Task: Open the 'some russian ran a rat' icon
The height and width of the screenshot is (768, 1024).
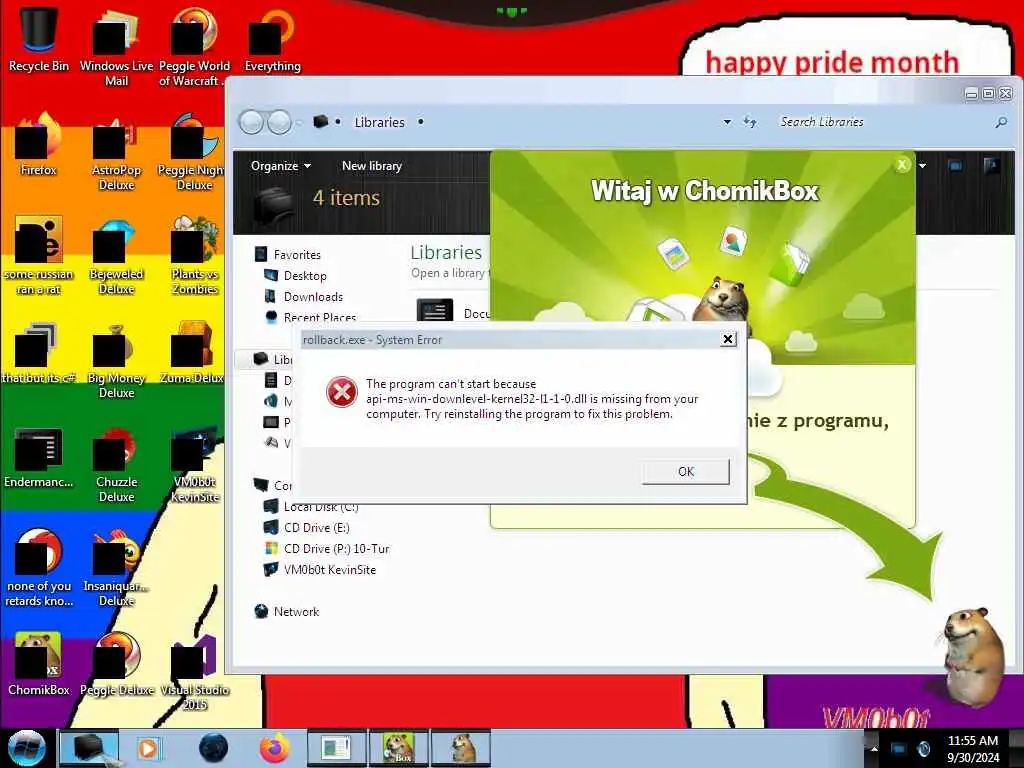Action: pyautogui.click(x=39, y=256)
